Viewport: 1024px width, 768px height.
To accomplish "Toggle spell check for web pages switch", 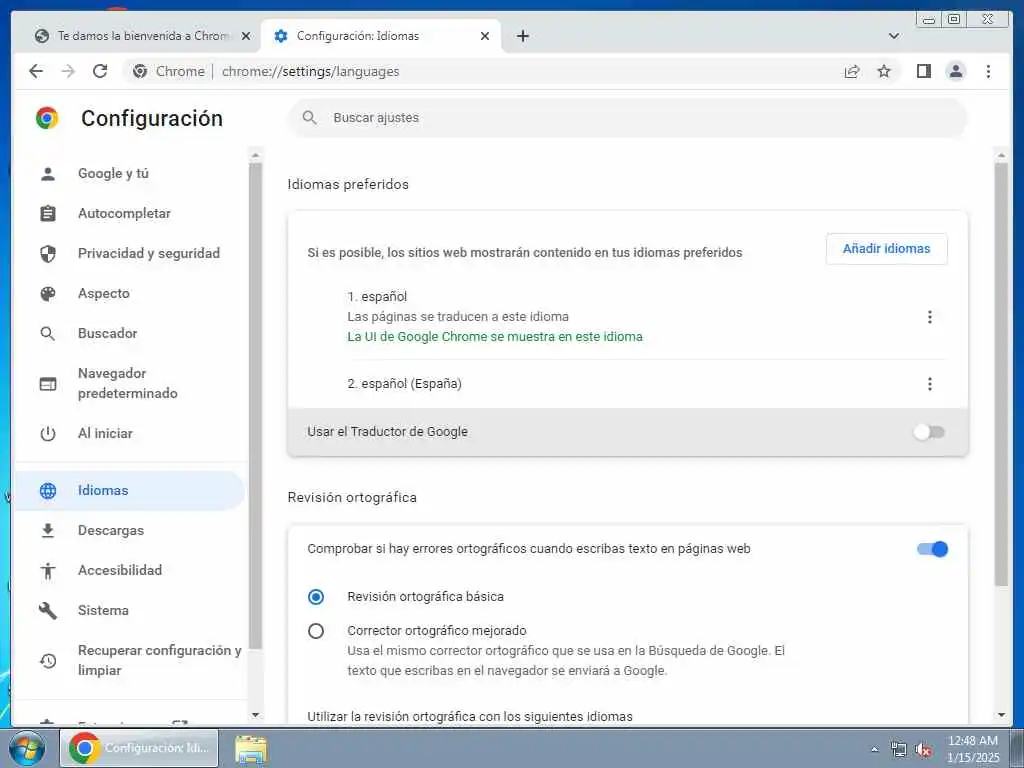I will (x=933, y=549).
